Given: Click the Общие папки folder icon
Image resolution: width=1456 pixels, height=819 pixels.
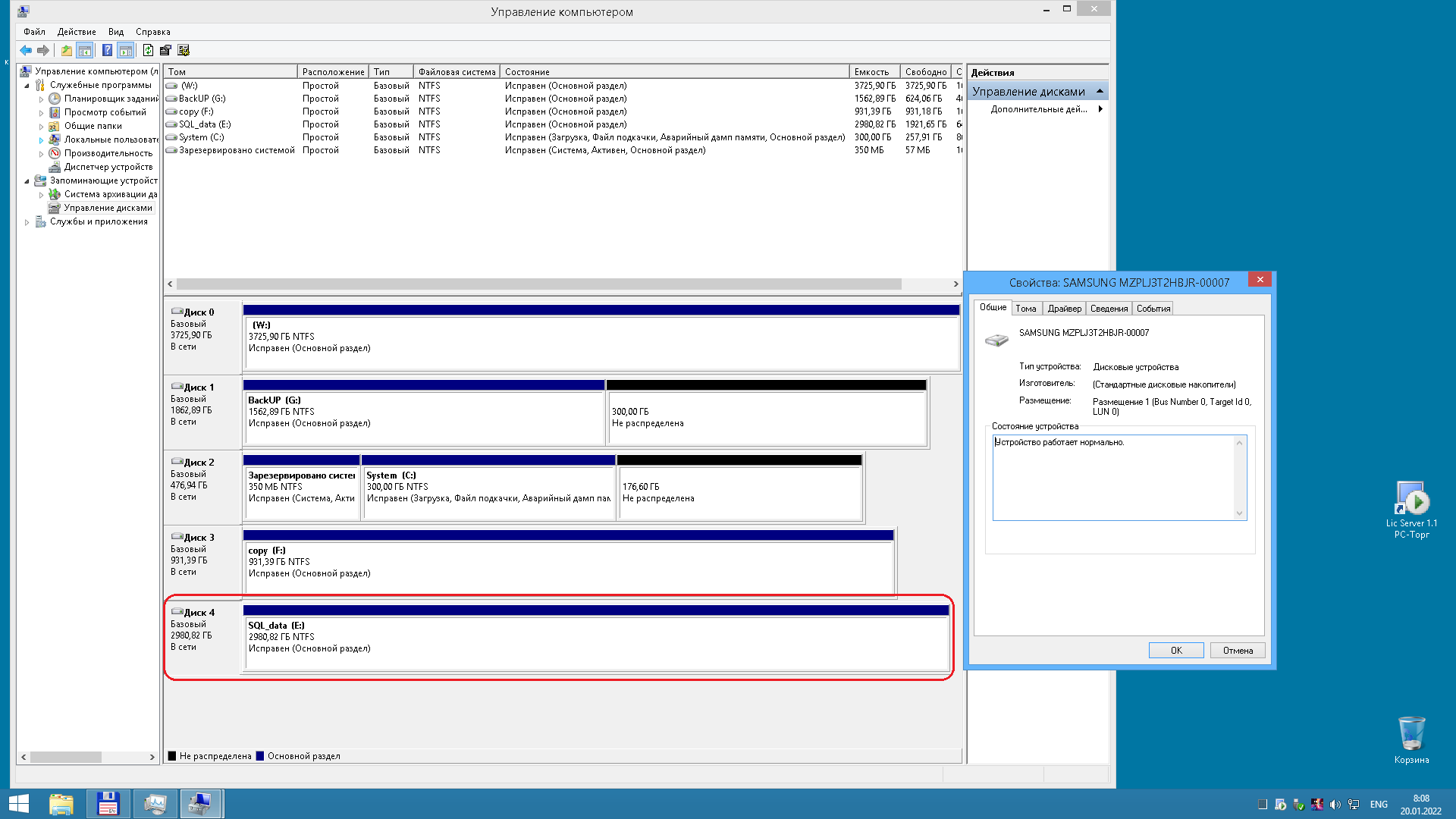Looking at the screenshot, I should pyautogui.click(x=55, y=126).
